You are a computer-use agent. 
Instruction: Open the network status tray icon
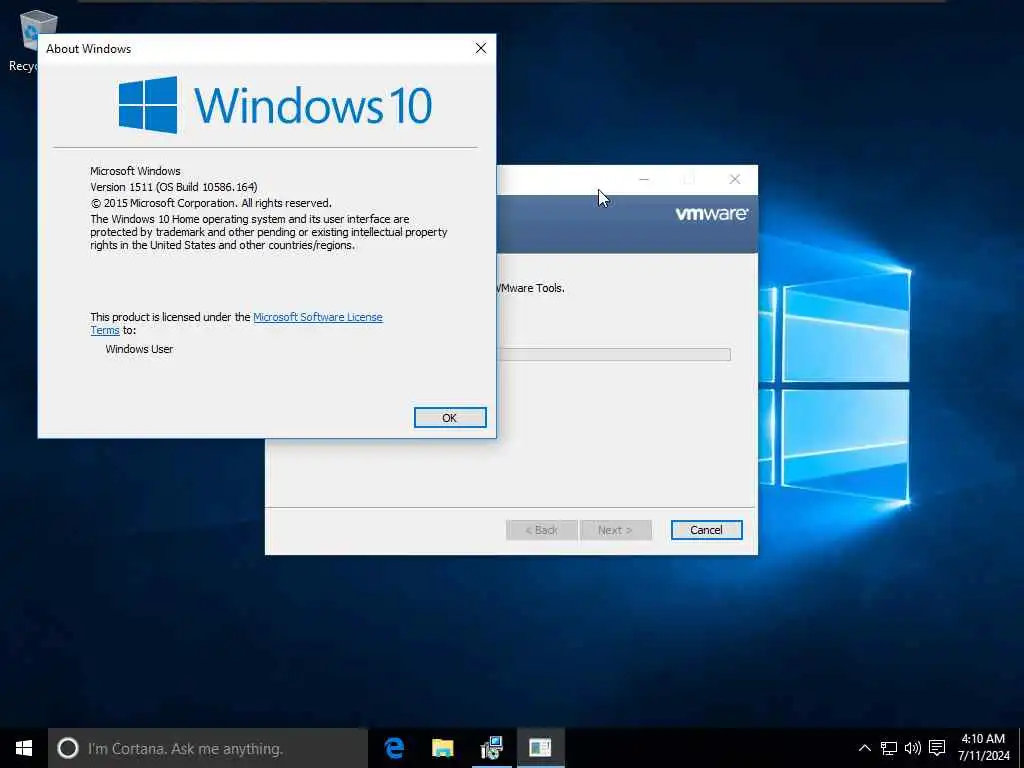click(x=888, y=748)
